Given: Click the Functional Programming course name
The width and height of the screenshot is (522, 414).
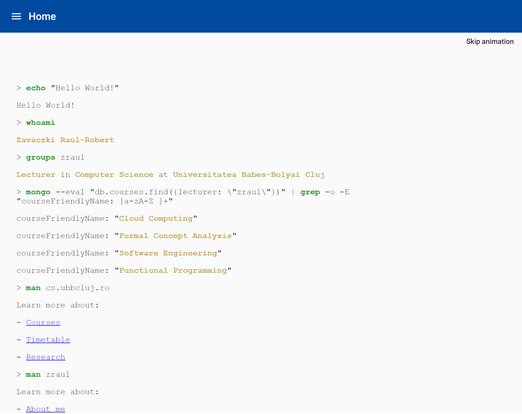Looking at the screenshot, I should click(x=173, y=270).
